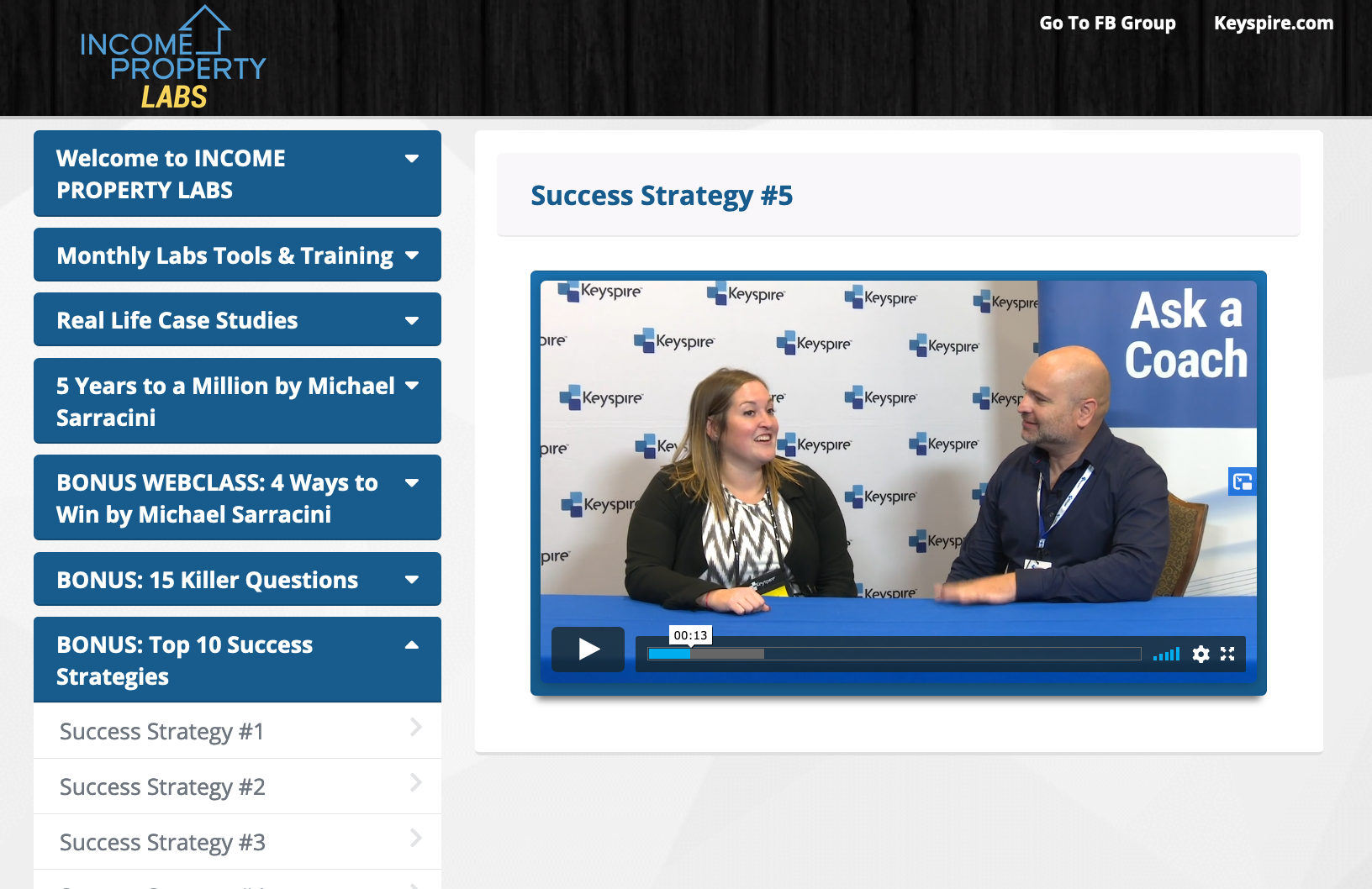The image size is (1372, 889).
Task: Expand Welcome to INCOME PROPERTY LABS section
Action: (x=237, y=174)
